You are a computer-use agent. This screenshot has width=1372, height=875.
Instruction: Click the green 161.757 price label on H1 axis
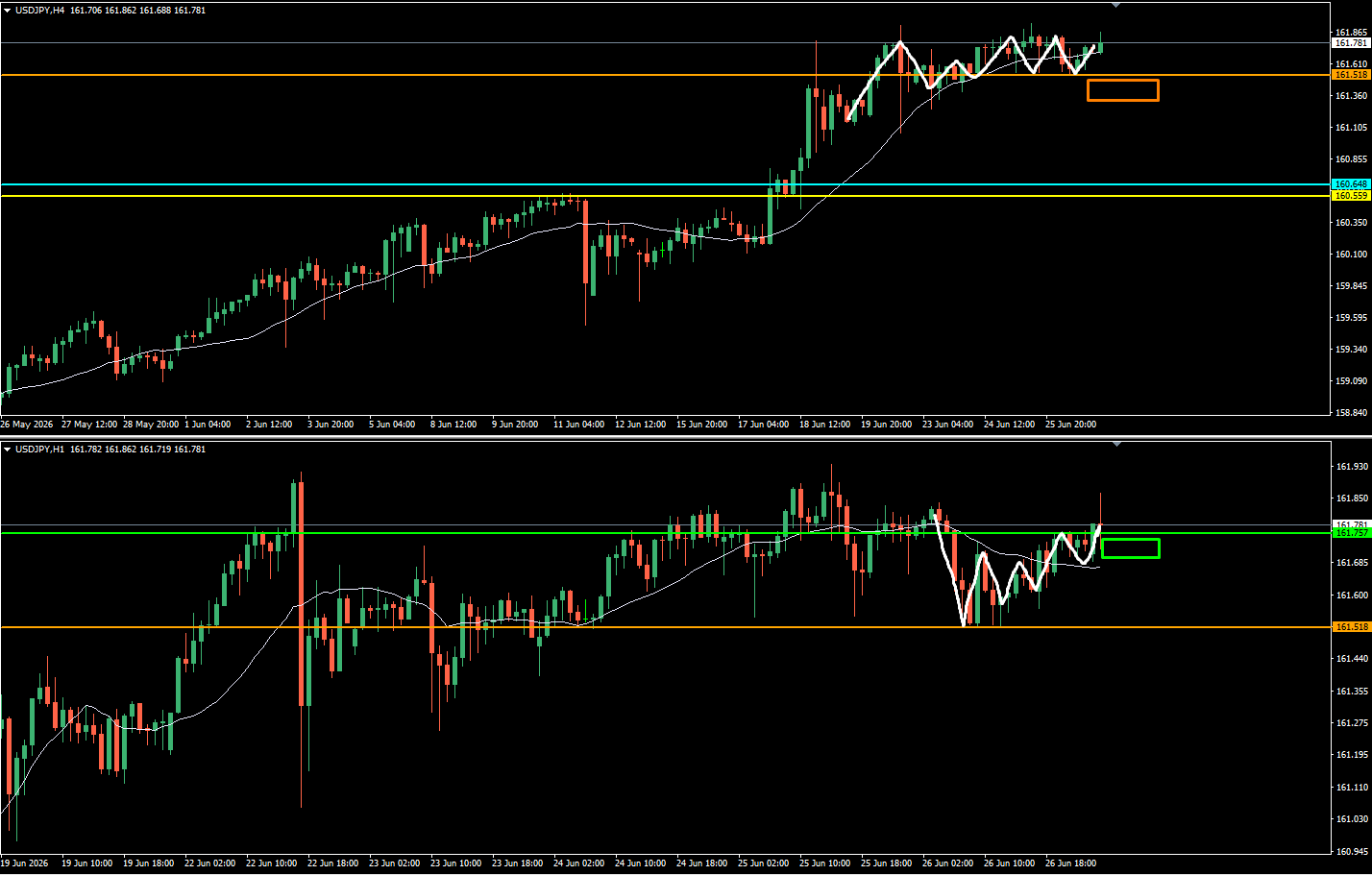[1351, 533]
